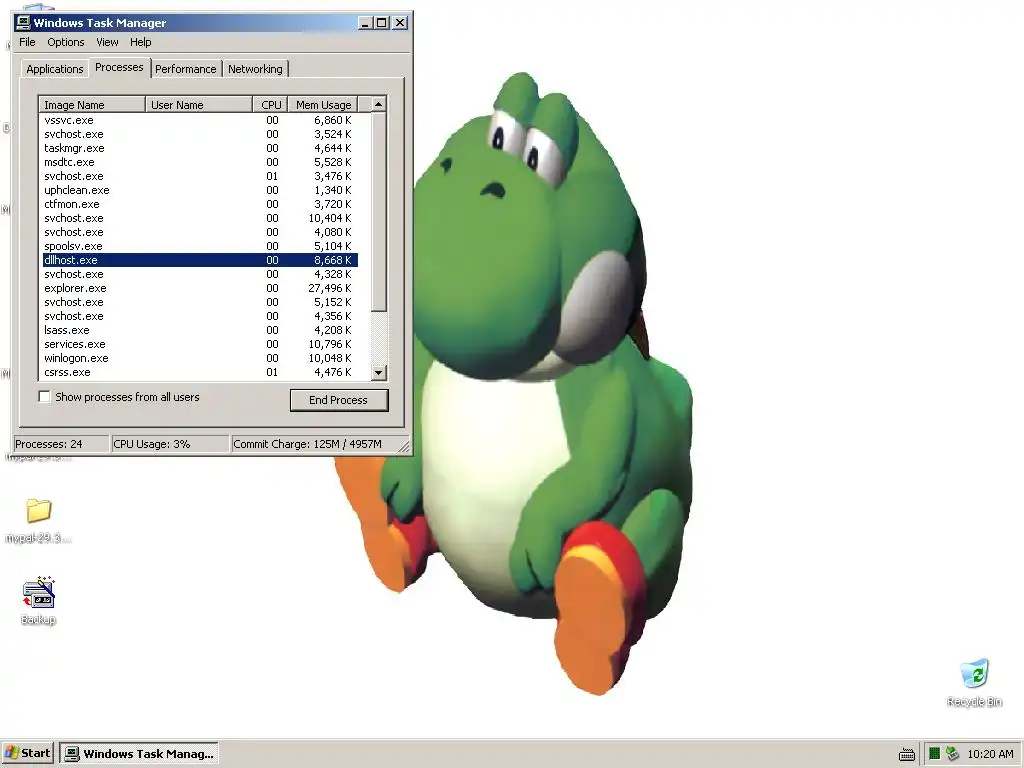Enable Show processes from all users
The image size is (1024, 768).
tap(44, 396)
